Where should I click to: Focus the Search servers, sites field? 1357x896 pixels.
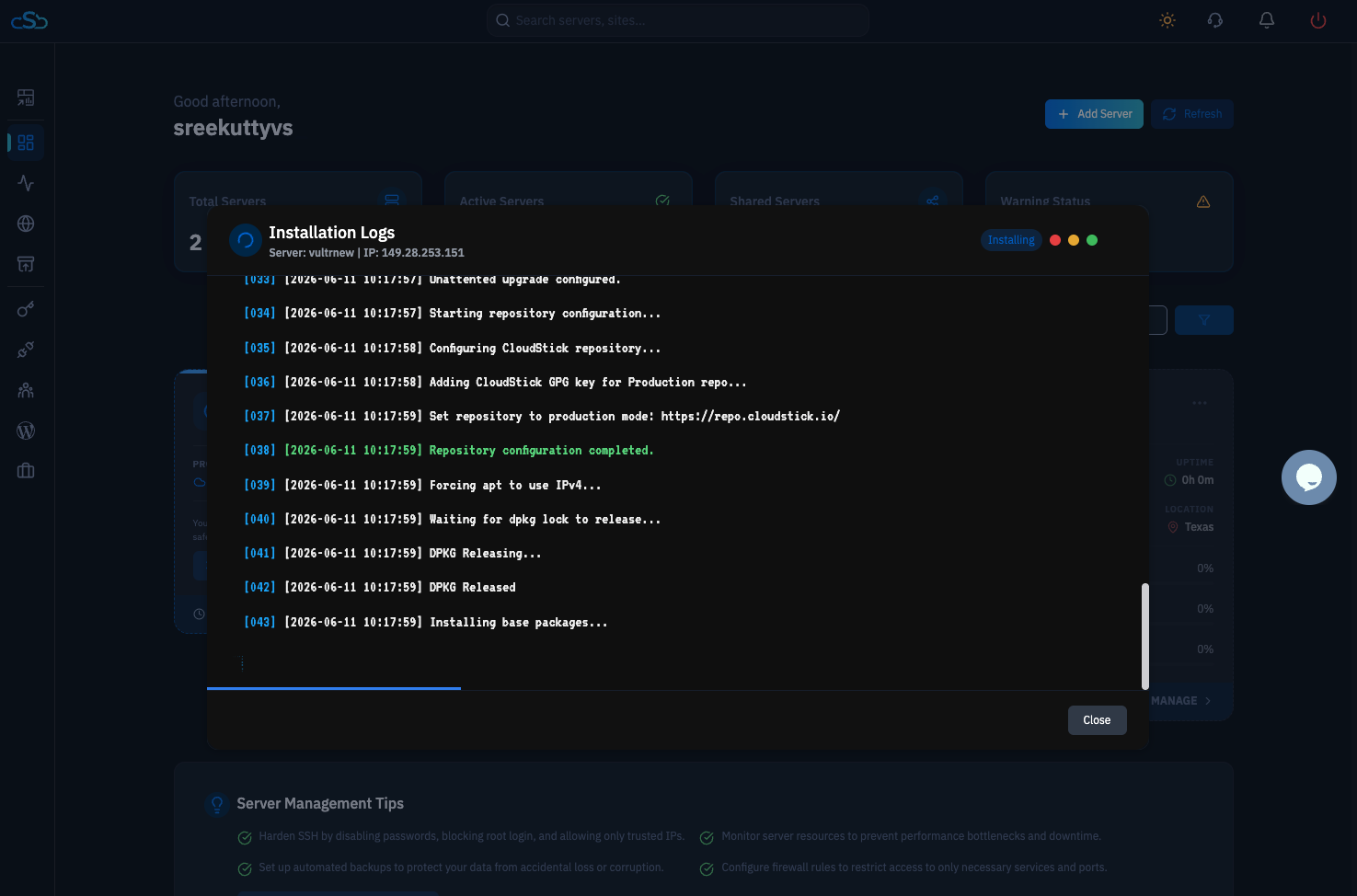click(x=678, y=20)
